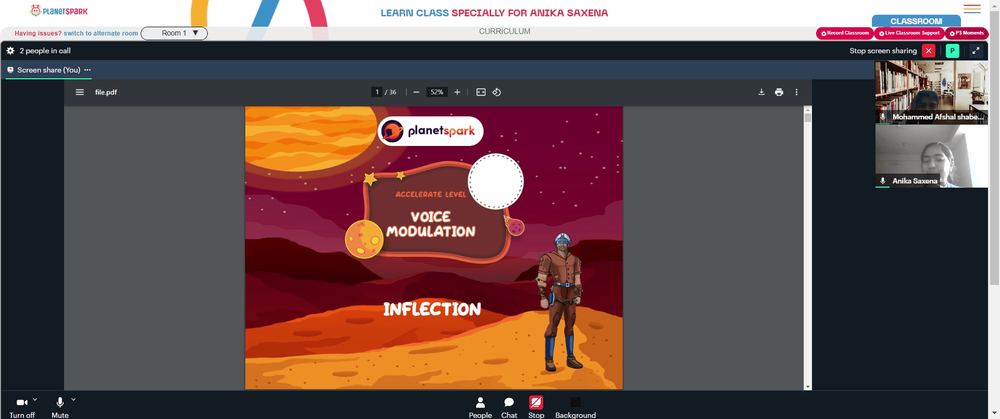Viewport: 1000px width, 419px height.
Task: Click PS Moments button
Action: [x=967, y=33]
